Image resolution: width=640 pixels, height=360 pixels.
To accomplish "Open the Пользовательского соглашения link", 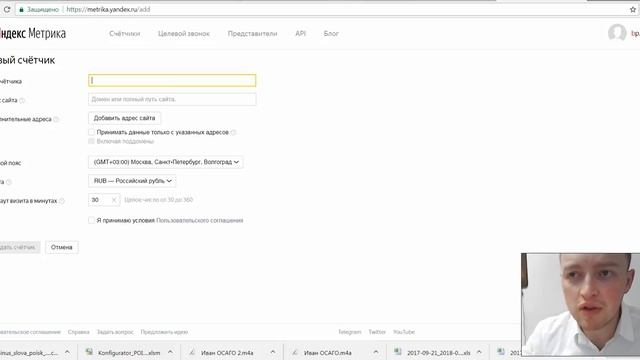I will tap(200, 220).
